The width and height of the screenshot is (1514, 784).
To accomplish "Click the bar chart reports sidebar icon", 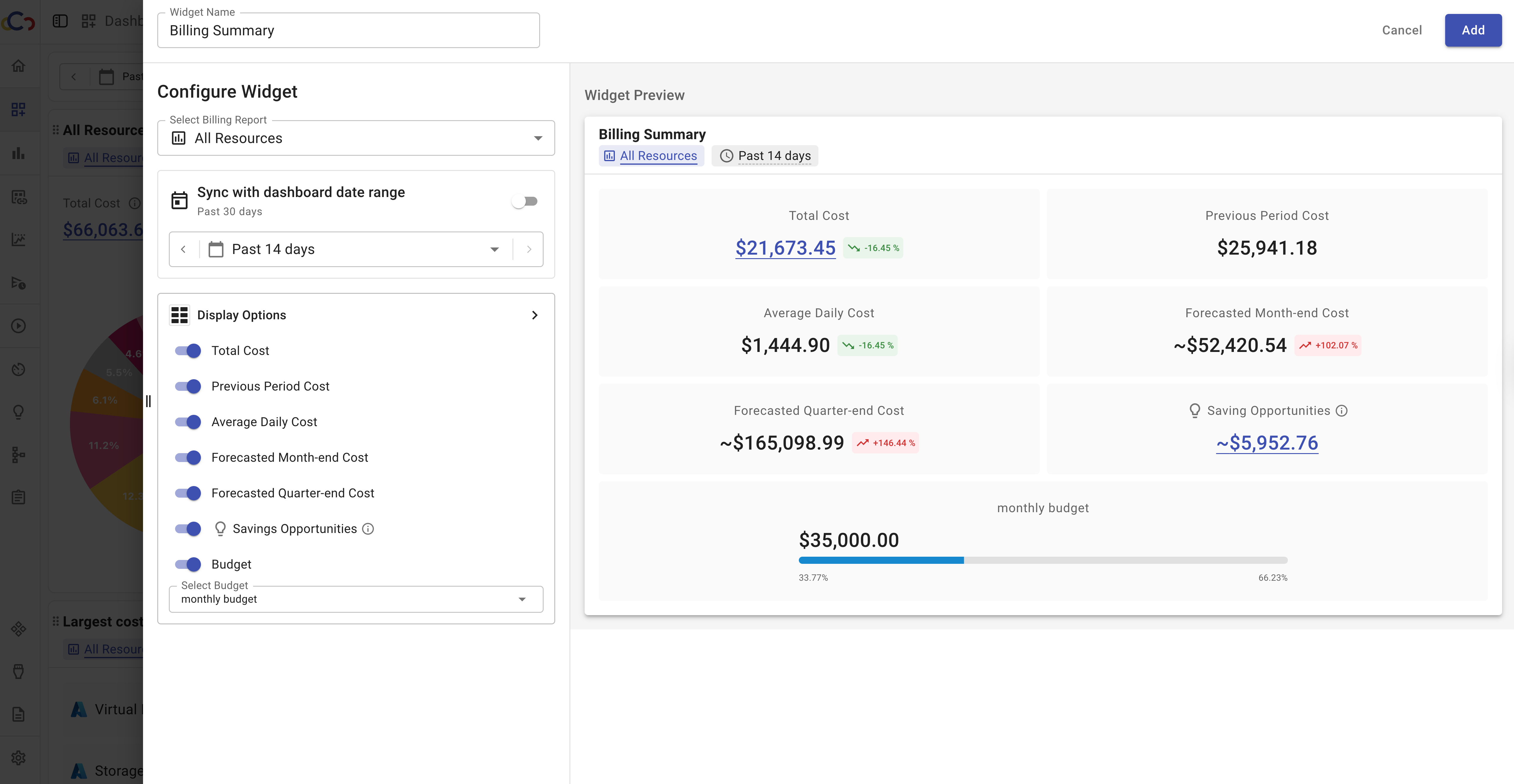I will [18, 153].
